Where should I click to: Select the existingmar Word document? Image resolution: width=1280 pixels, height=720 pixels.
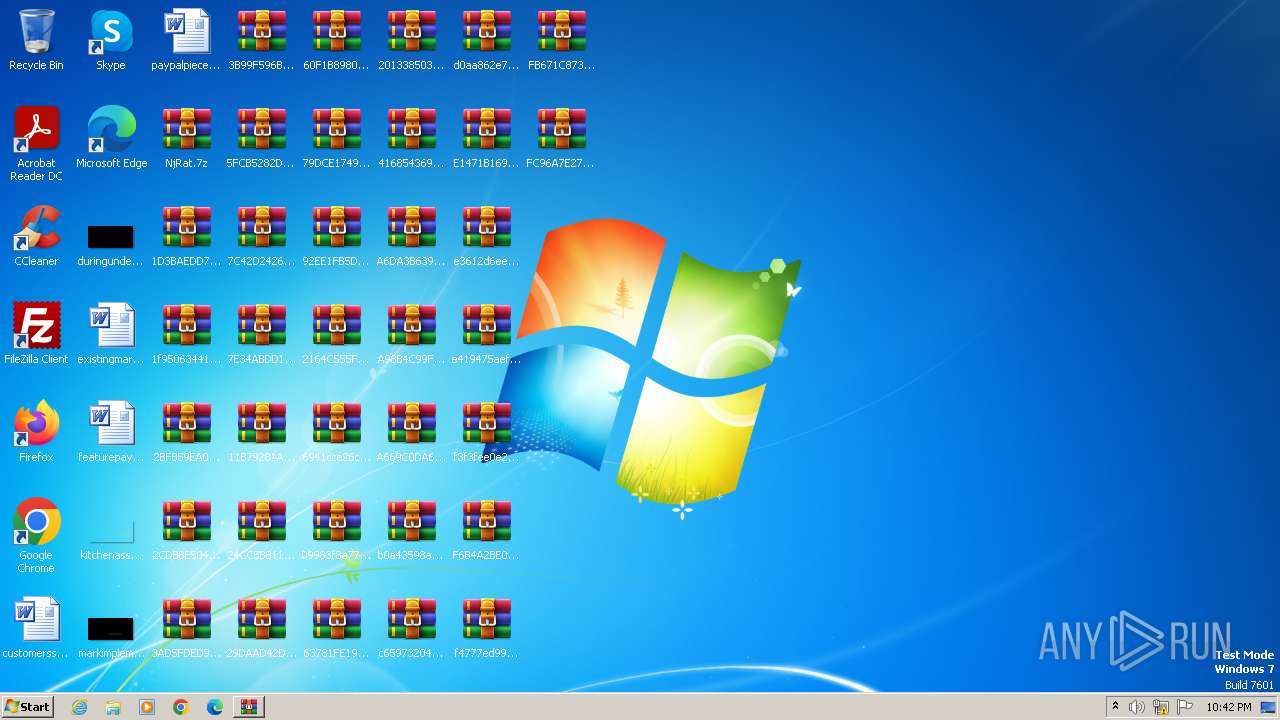point(111,334)
